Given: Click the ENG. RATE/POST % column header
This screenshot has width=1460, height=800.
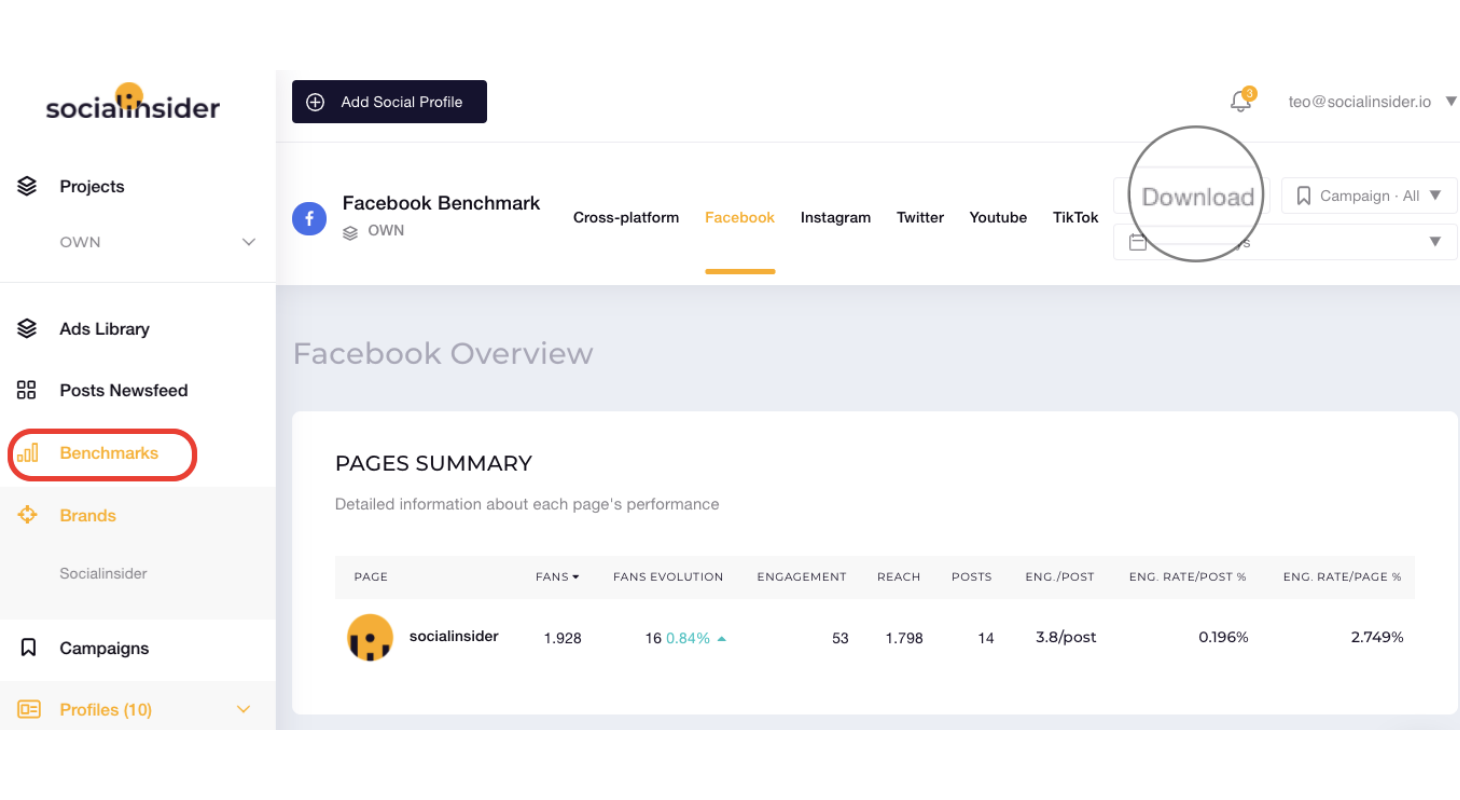Looking at the screenshot, I should pyautogui.click(x=1188, y=577).
